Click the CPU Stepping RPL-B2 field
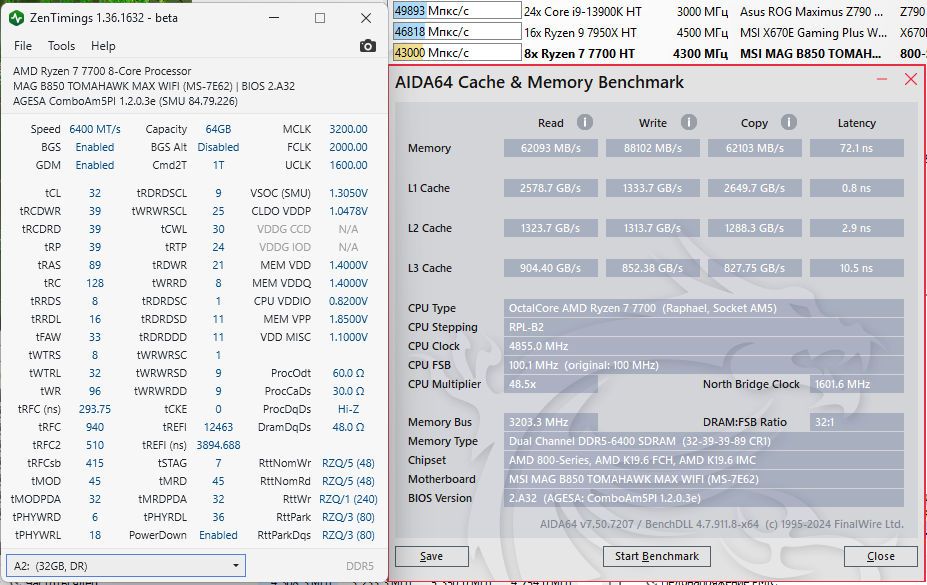 [704, 327]
